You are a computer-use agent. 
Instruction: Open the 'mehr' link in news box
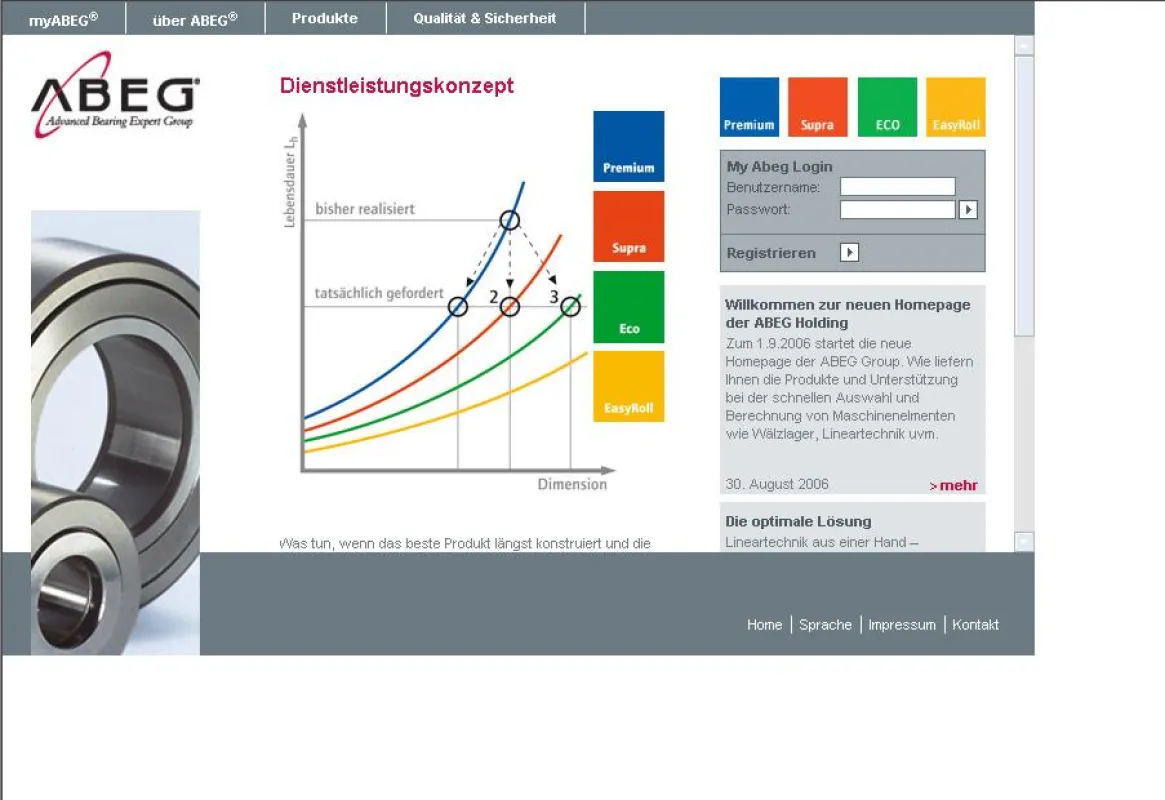(x=953, y=485)
